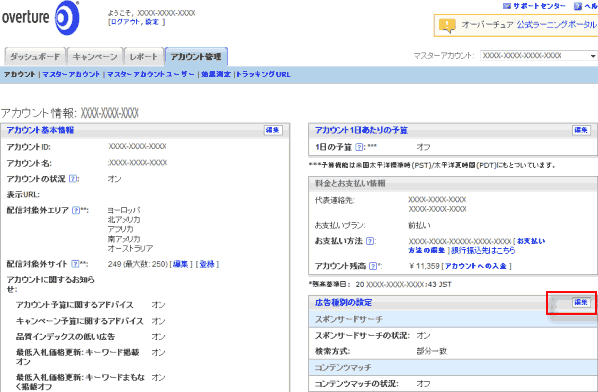Click the アカウント基本情報 panel title

[x=40, y=130]
